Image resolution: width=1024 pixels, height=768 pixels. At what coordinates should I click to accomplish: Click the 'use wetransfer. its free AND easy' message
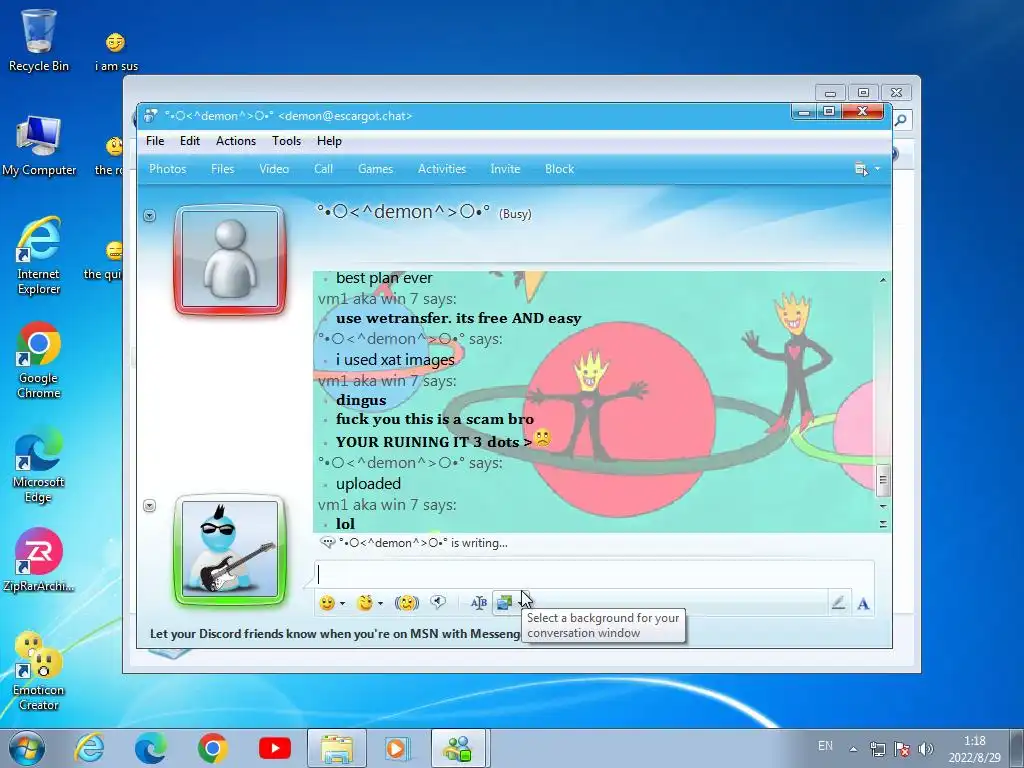[458, 319]
